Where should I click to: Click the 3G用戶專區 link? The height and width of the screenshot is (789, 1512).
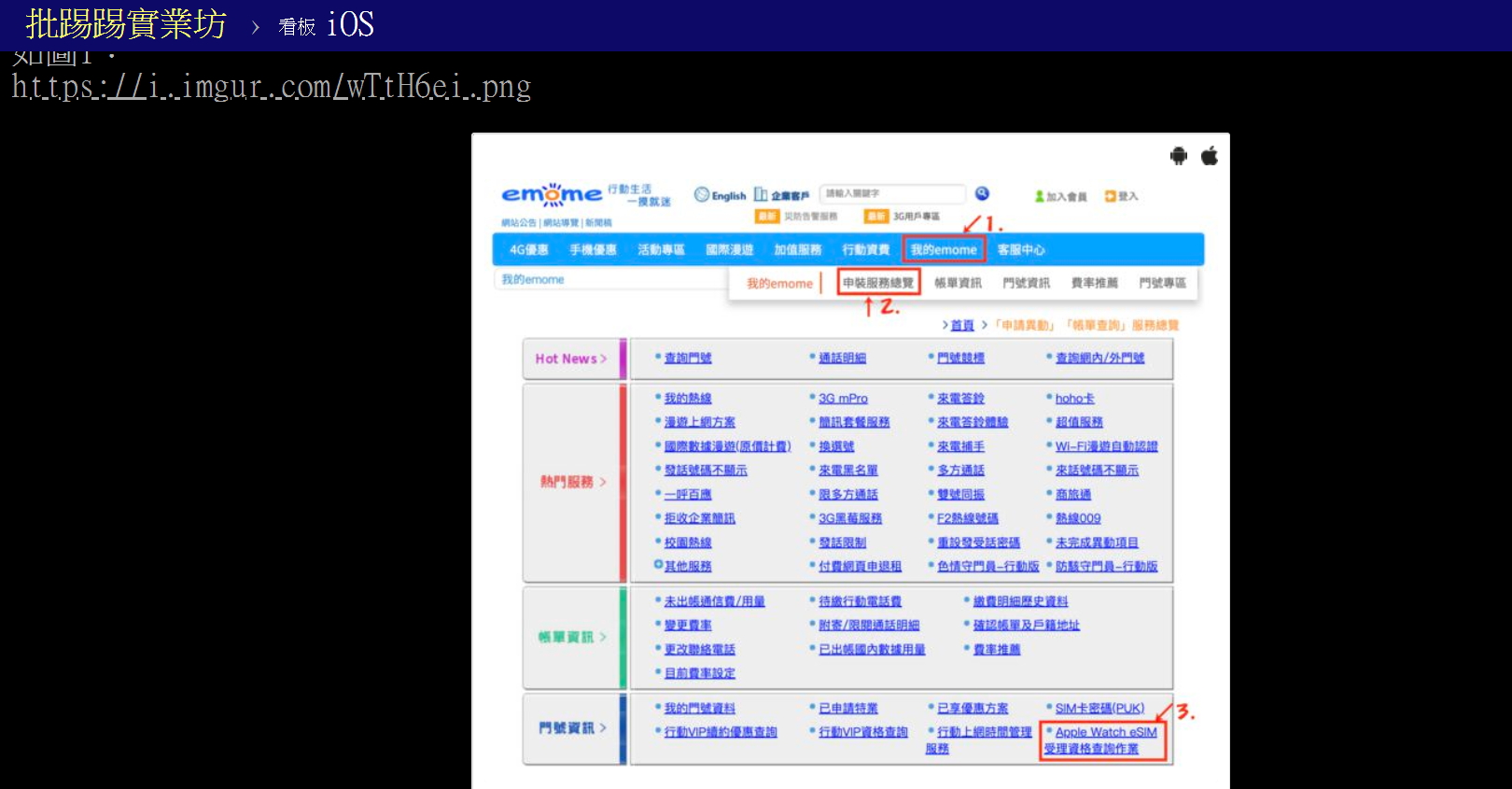[917, 217]
